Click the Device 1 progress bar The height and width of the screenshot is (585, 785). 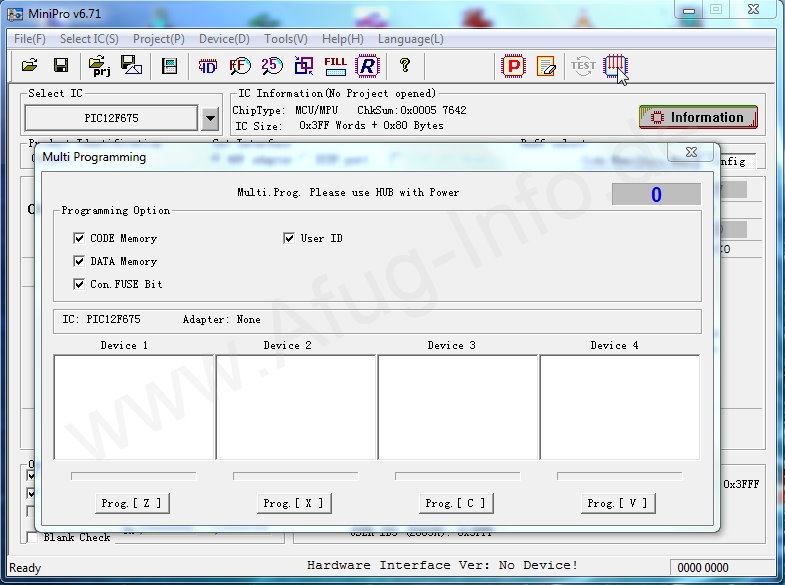134,476
